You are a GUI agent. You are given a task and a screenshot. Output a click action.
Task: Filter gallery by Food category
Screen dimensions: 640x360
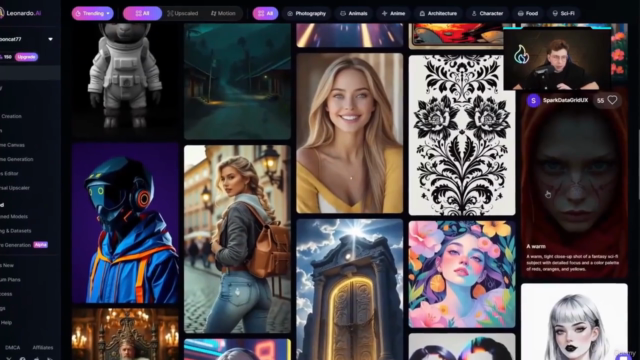[528, 13]
